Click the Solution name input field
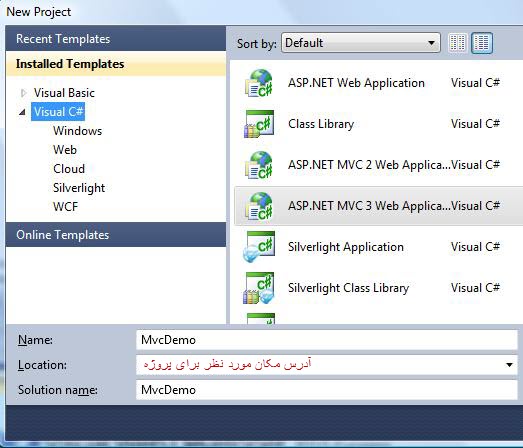 pyautogui.click(x=327, y=390)
